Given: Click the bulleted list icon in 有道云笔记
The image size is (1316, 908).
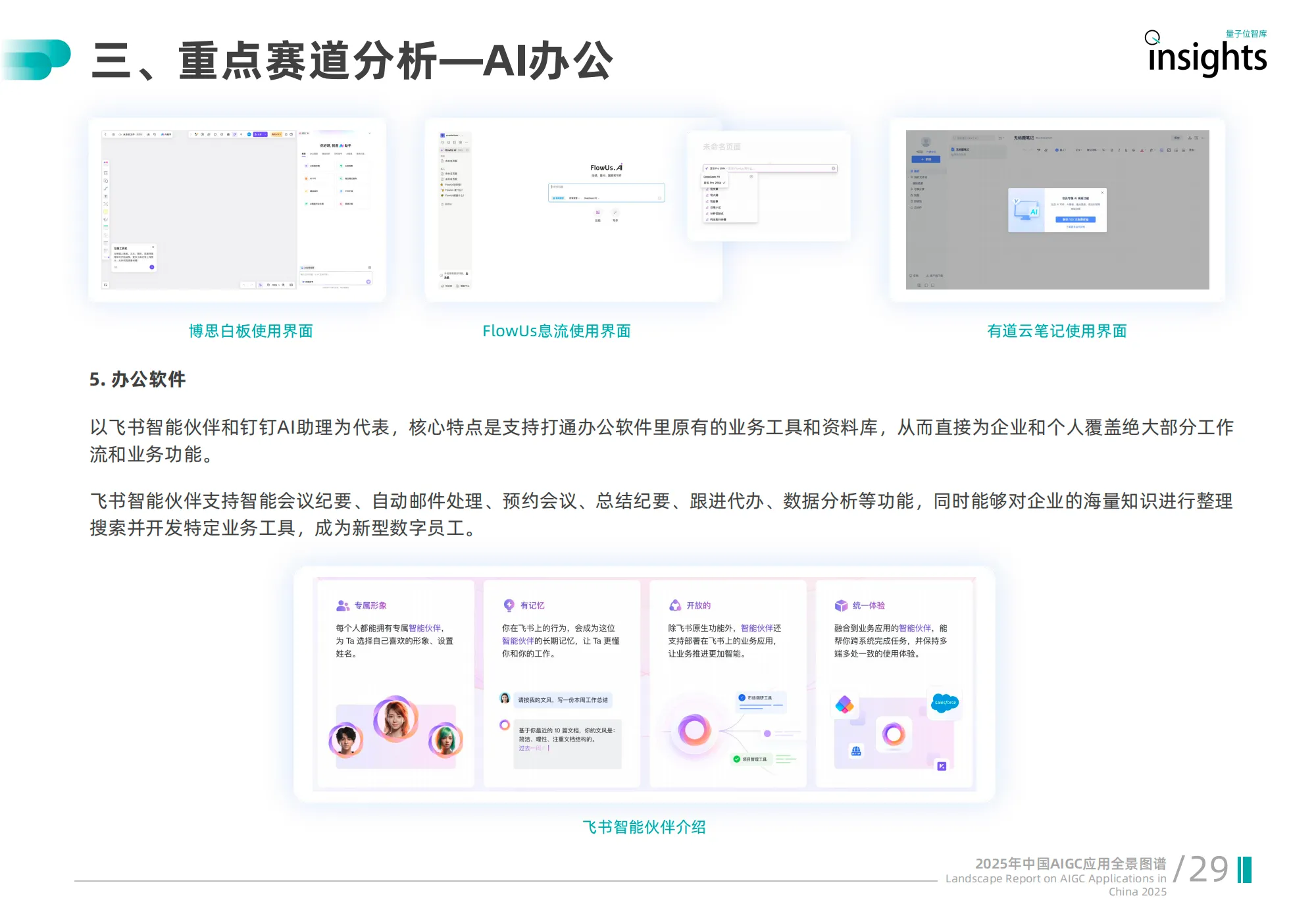Looking at the screenshot, I should (1177, 150).
